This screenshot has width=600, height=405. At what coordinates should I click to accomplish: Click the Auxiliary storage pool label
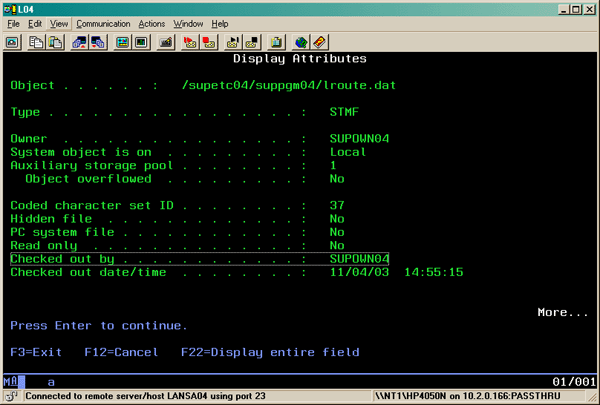(x=92, y=165)
